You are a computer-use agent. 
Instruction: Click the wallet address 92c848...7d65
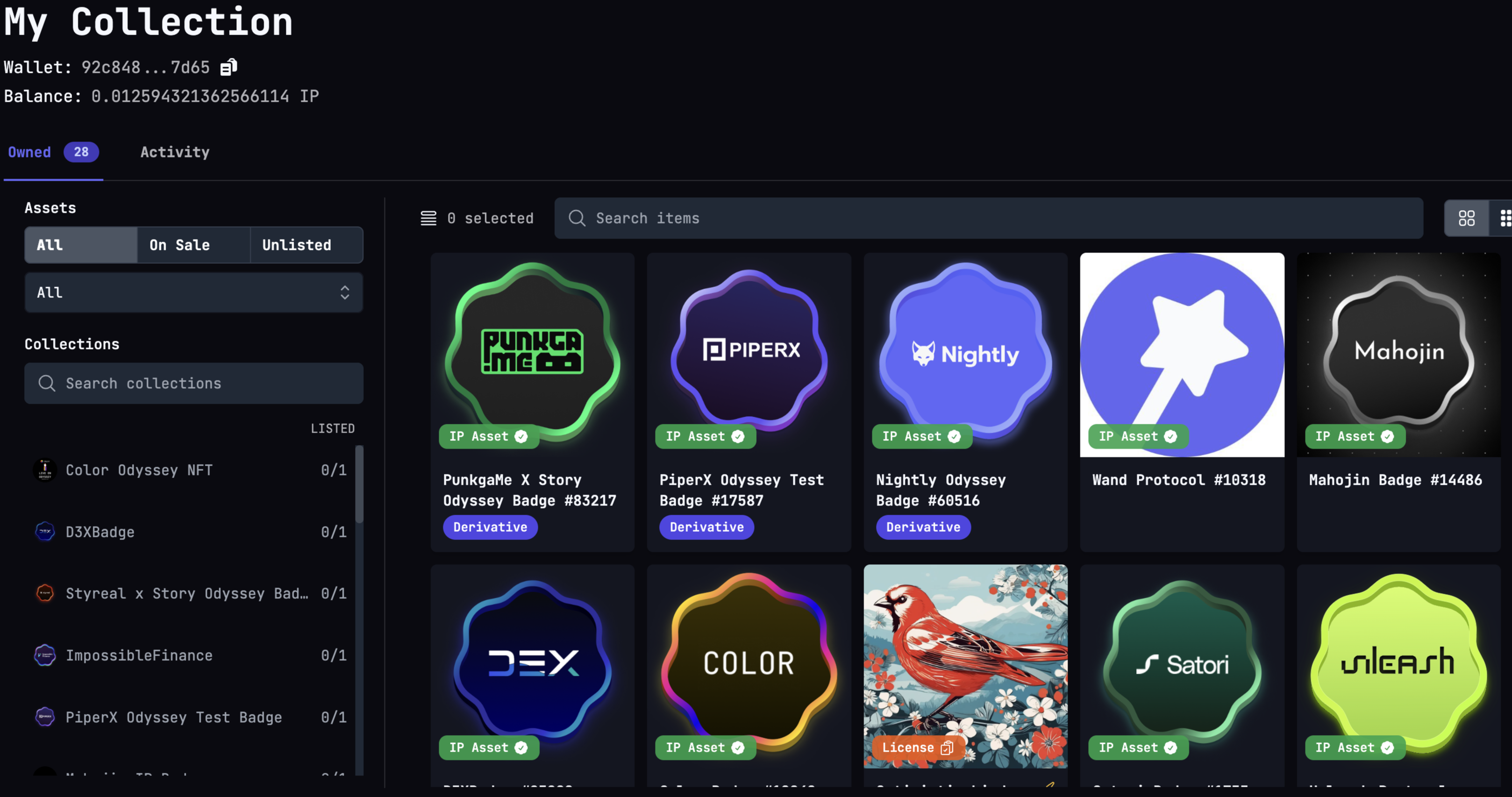coord(145,67)
